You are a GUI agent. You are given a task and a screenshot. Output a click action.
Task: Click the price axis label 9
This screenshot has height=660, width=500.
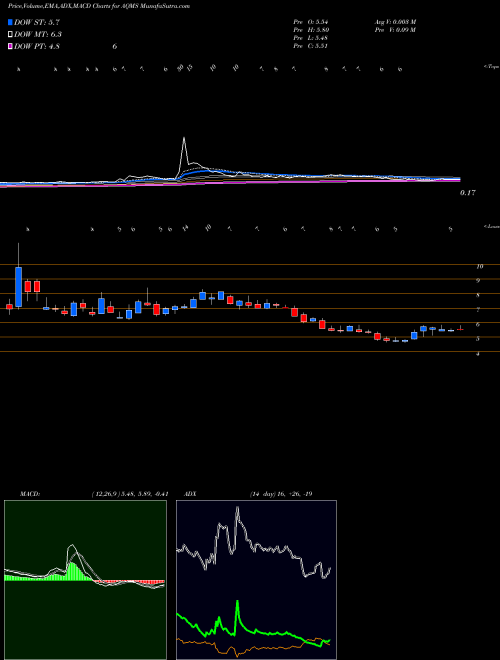coord(478,281)
